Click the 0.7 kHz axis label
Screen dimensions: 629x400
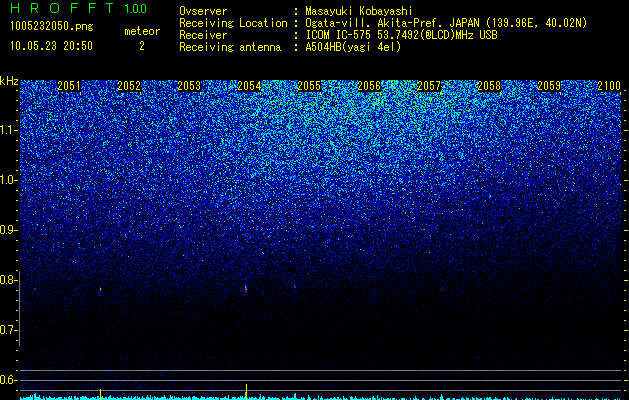click(x=9, y=330)
